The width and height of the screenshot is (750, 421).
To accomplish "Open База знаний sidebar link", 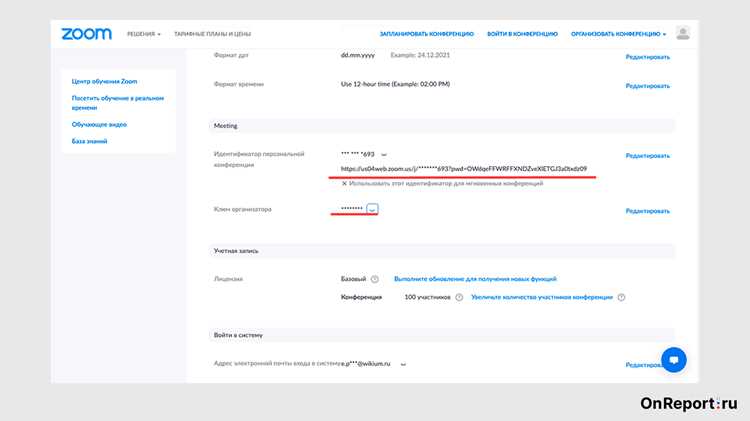I will (89, 141).
